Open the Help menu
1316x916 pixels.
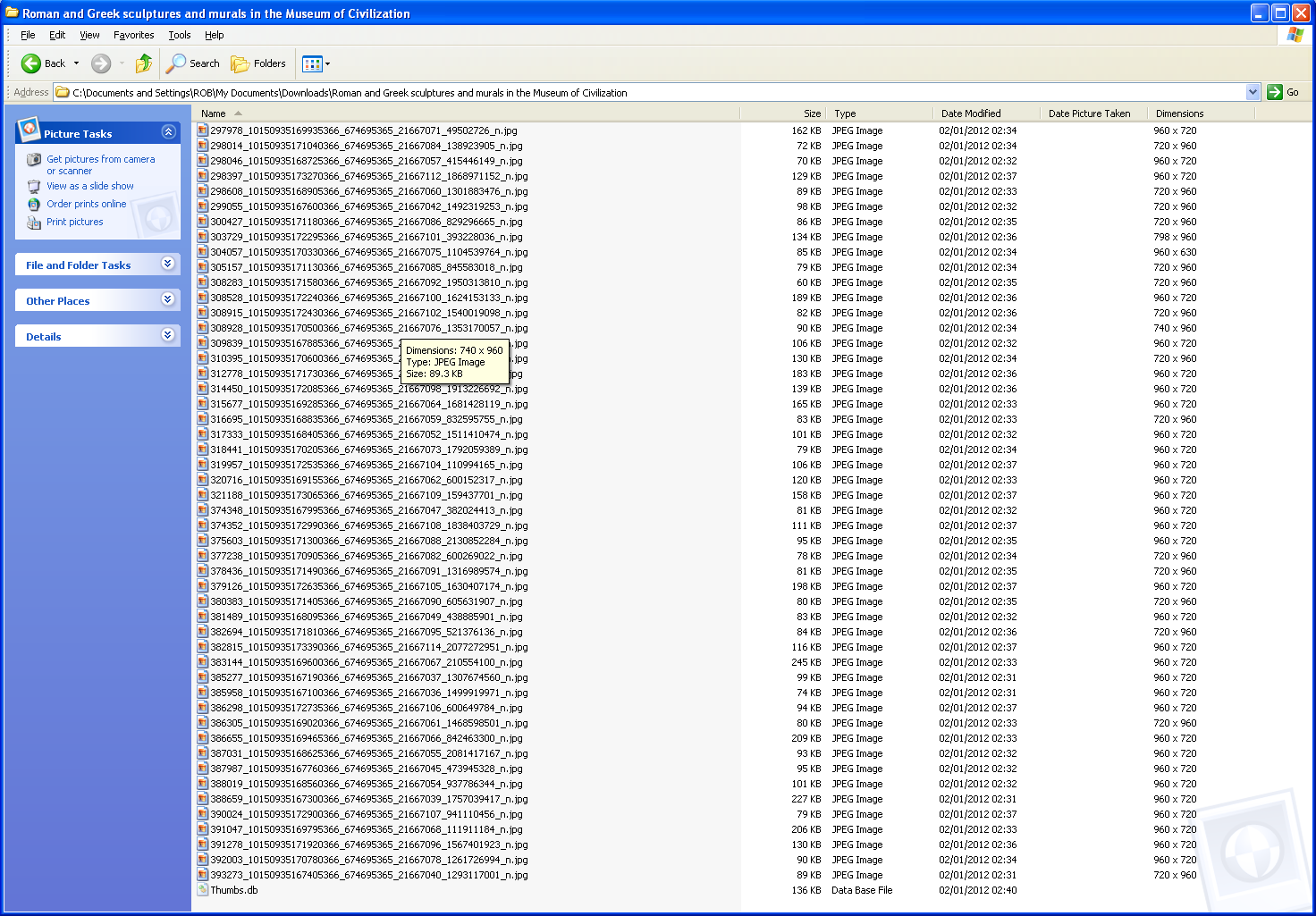click(x=215, y=35)
